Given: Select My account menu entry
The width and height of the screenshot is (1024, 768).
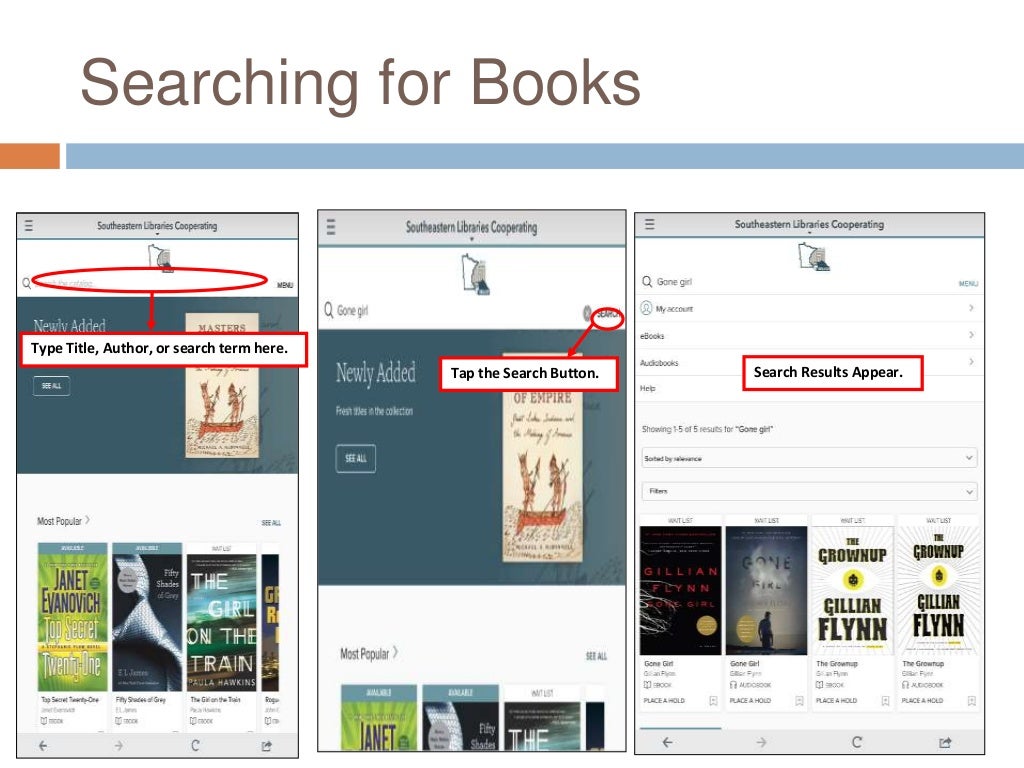Looking at the screenshot, I should 674,309.
